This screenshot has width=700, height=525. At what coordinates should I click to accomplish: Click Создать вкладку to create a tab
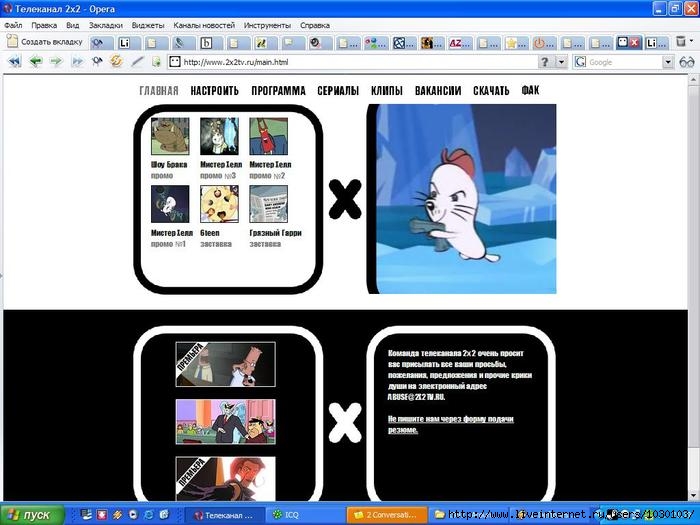[x=45, y=42]
